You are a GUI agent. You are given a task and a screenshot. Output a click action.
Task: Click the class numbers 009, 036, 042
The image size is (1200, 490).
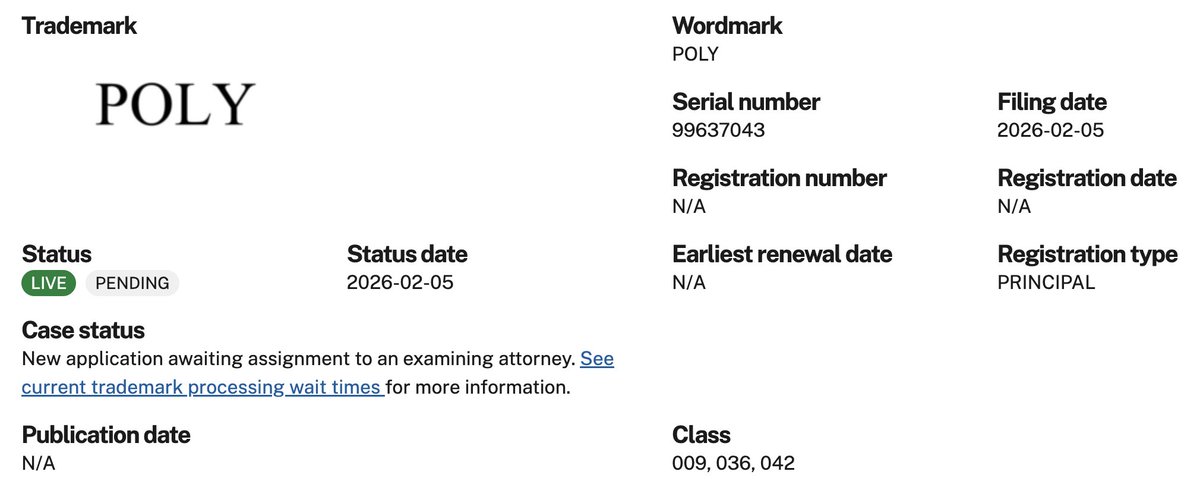coord(734,463)
